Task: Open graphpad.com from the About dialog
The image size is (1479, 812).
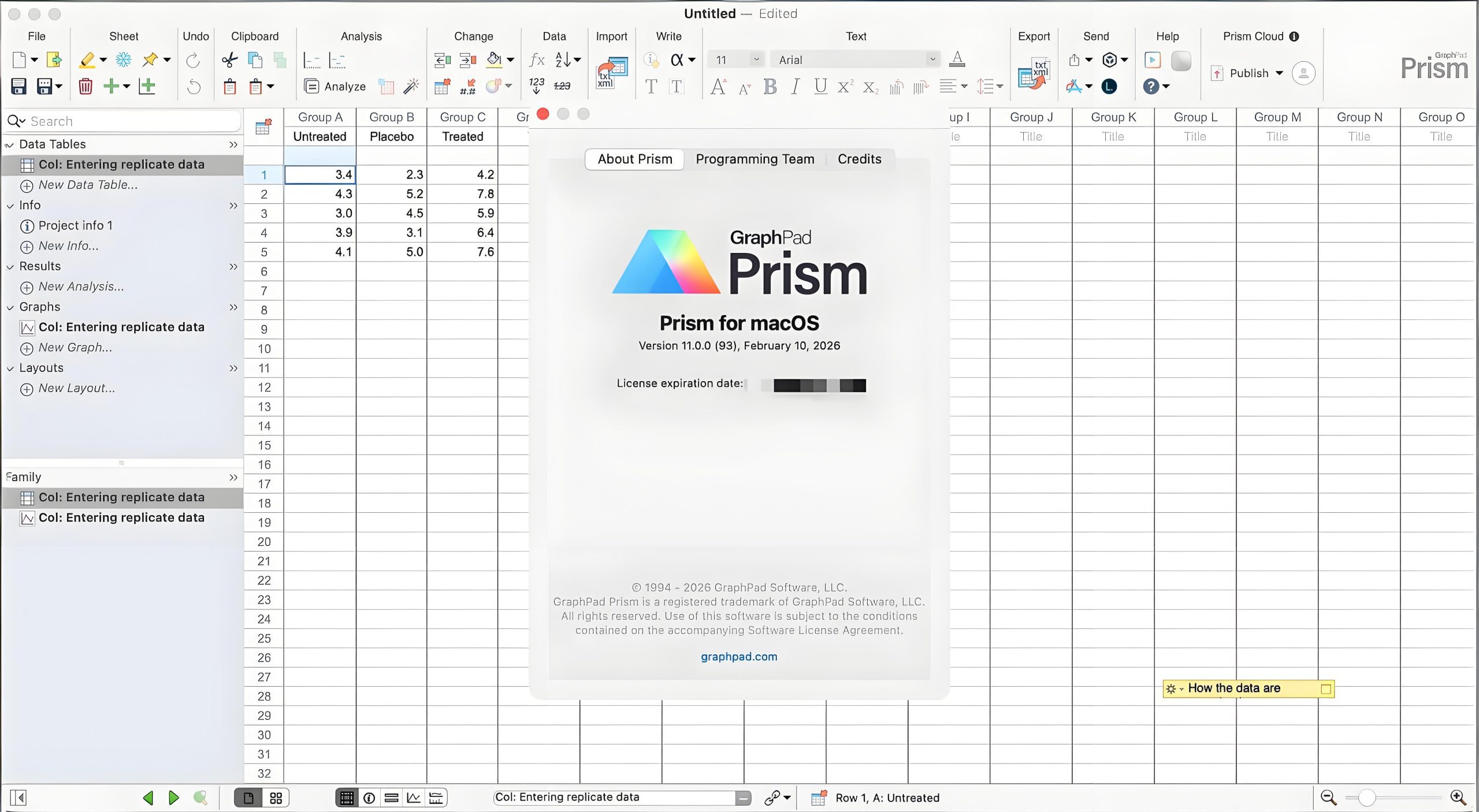Action: pyautogui.click(x=738, y=656)
